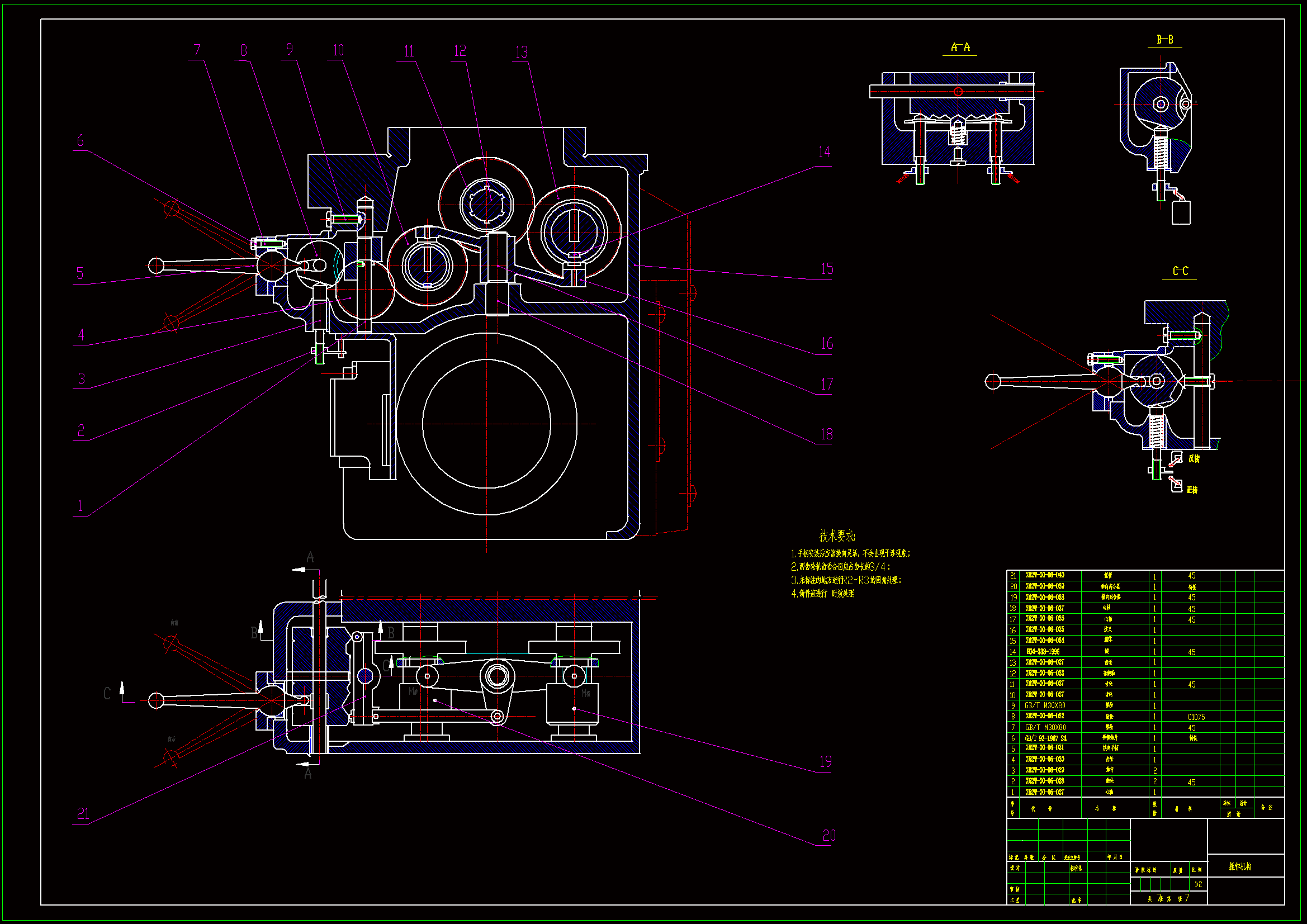The height and width of the screenshot is (924, 1307).
Task: Click magenta callout balloon number 19
Action: pyautogui.click(x=826, y=762)
